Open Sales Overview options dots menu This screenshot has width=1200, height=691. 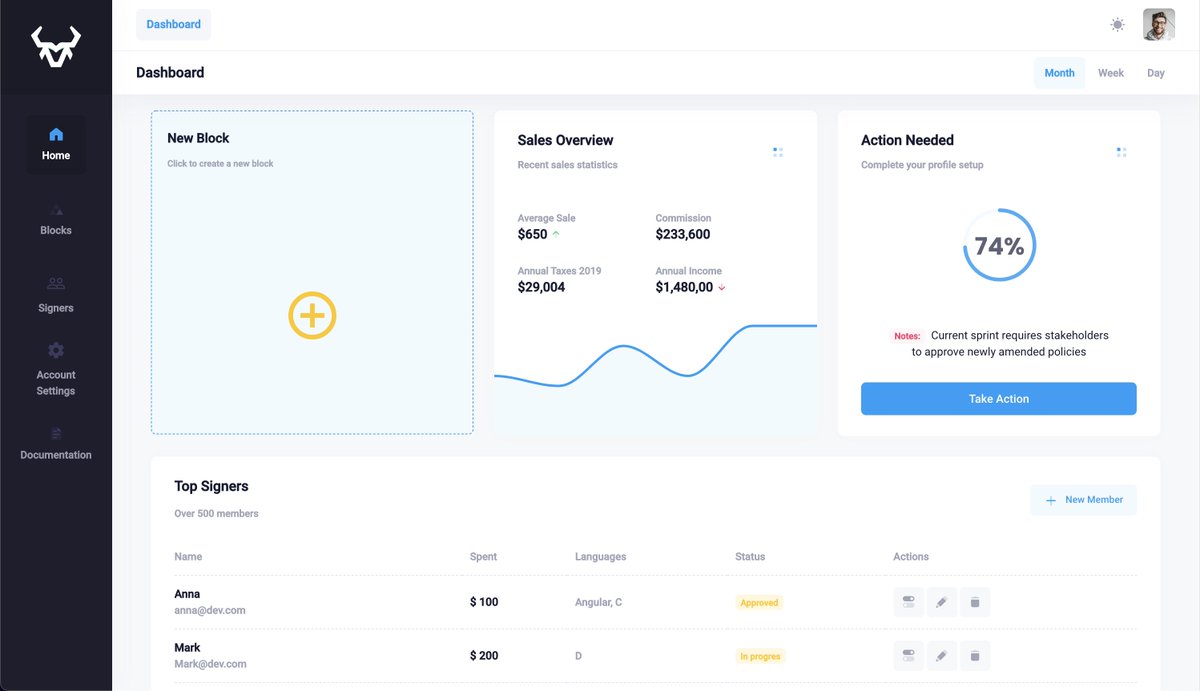click(x=778, y=152)
